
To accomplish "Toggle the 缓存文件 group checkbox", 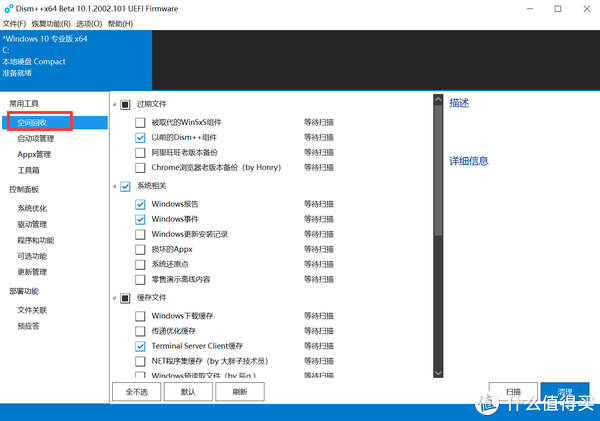I will pyautogui.click(x=125, y=298).
